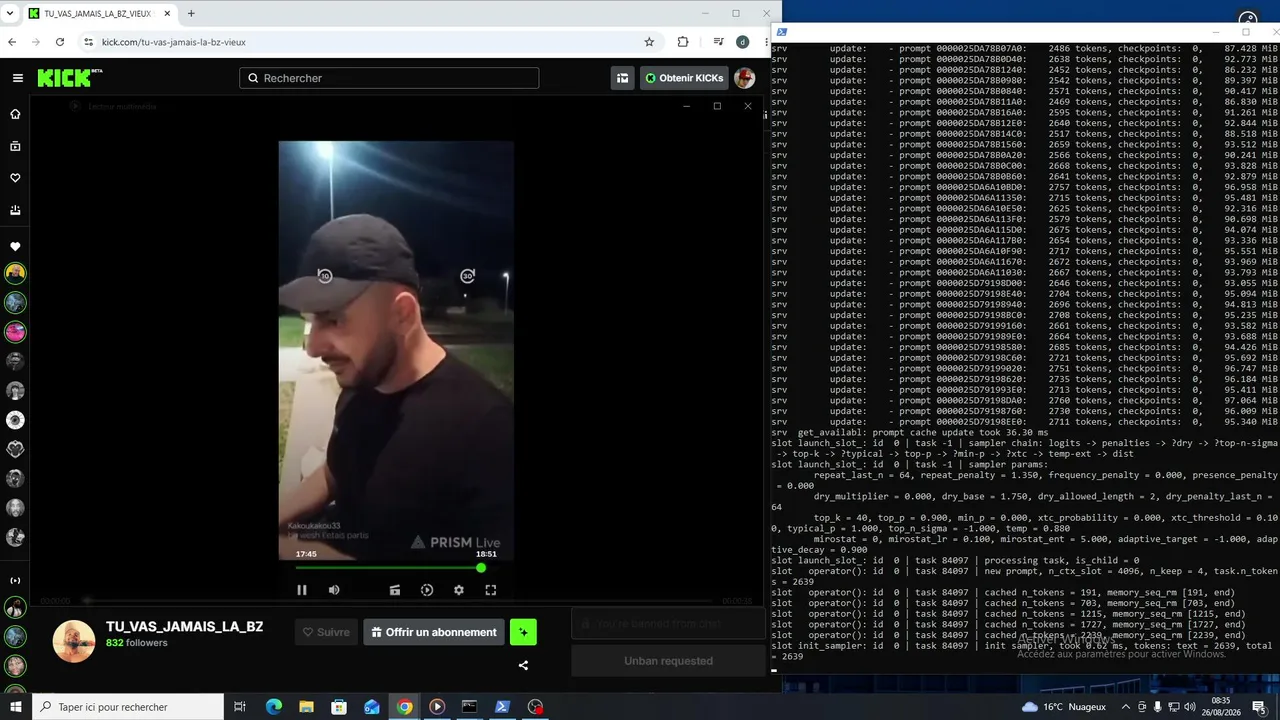
Task: Open the Kick hamburger menu
Action: point(18,78)
